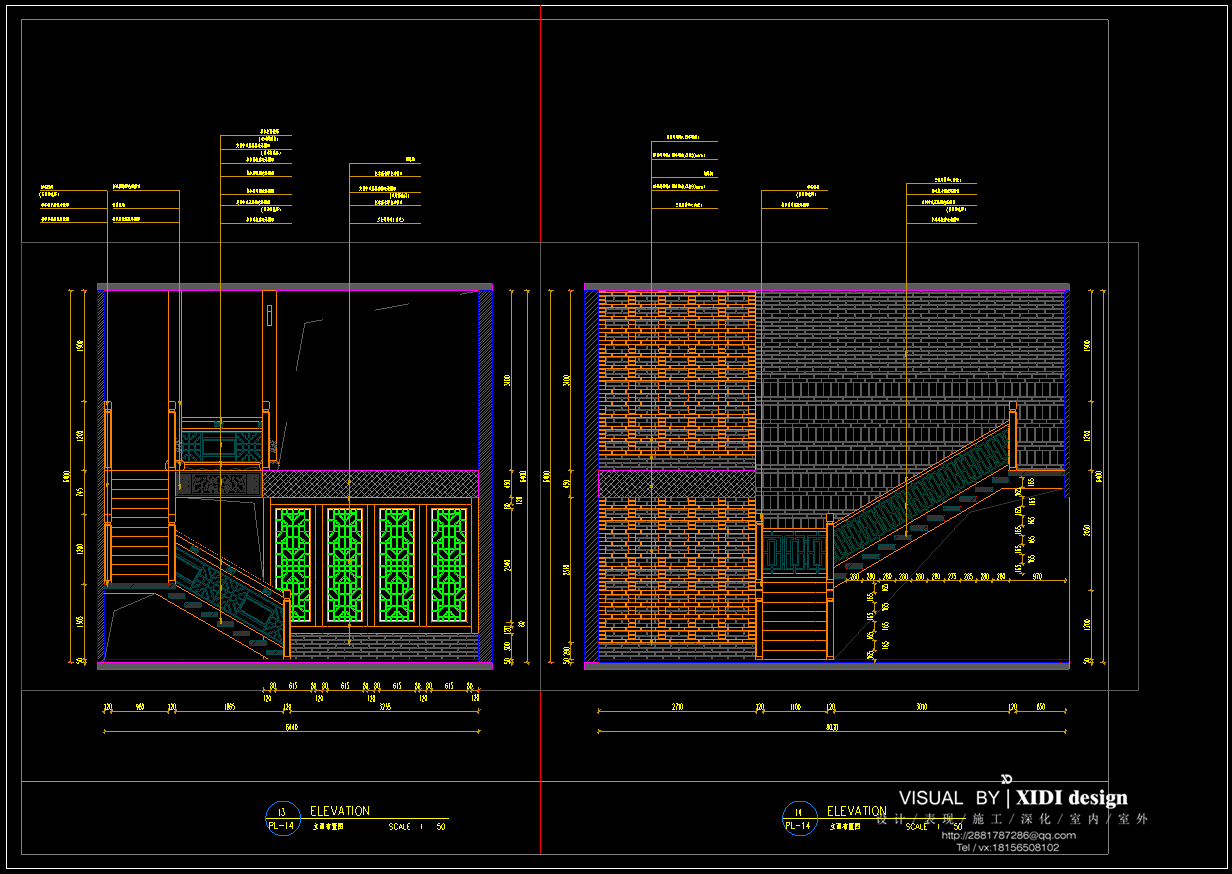This screenshot has height=874, width=1232.
Task: Click the crosshatched band above the lattice panels
Action: tap(370, 484)
